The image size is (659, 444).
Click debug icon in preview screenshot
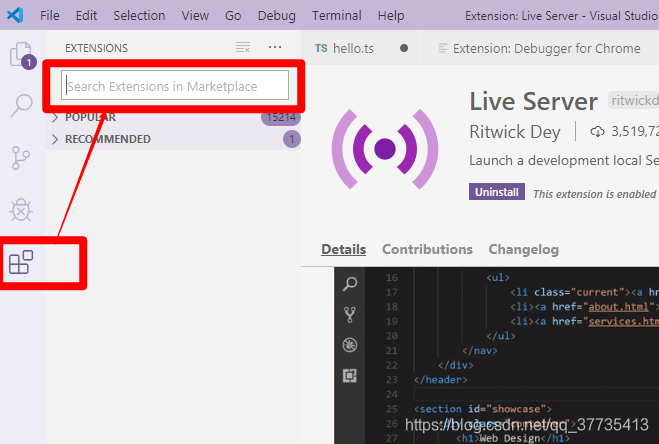click(350, 345)
